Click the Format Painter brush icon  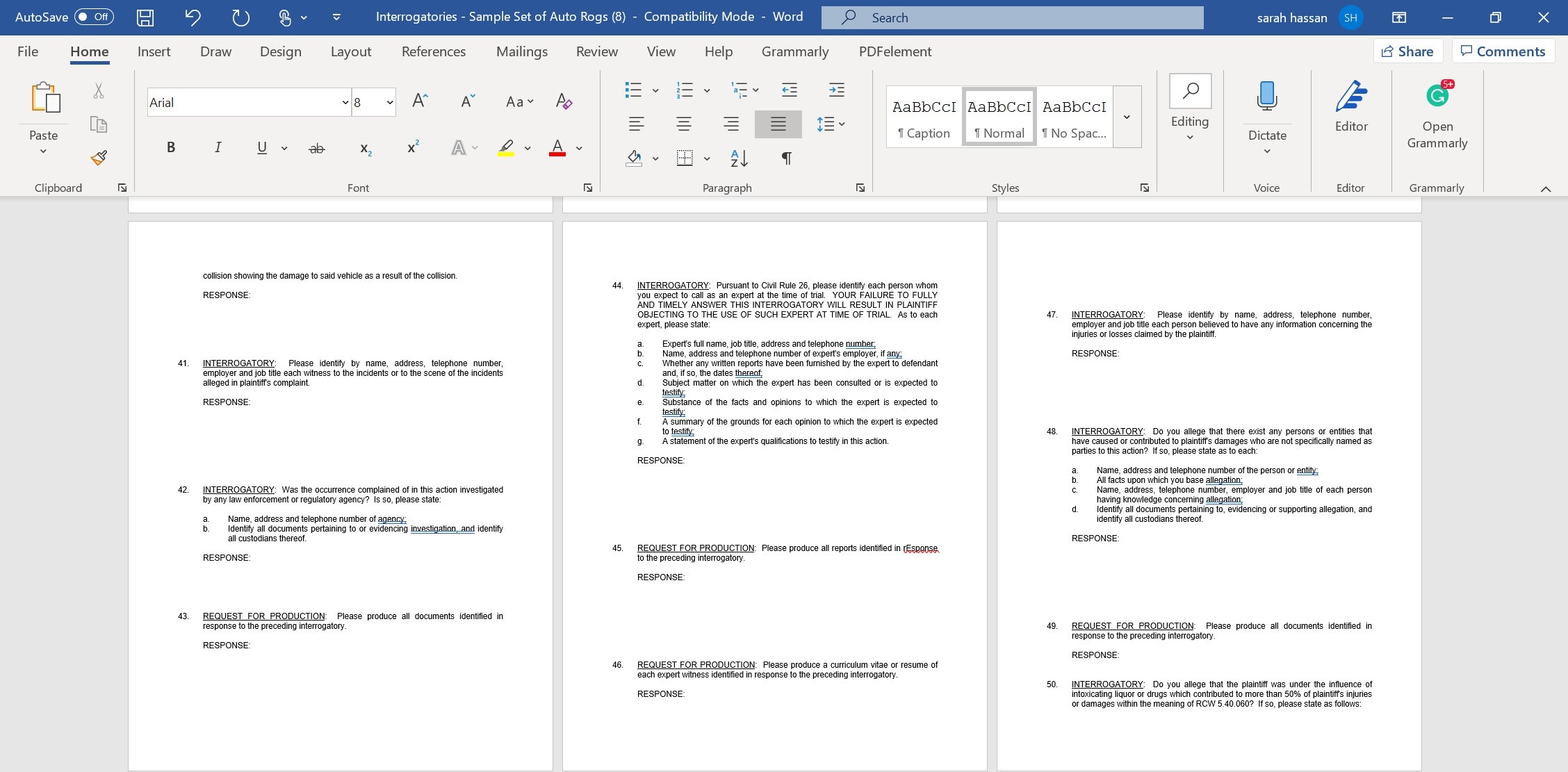(x=99, y=158)
